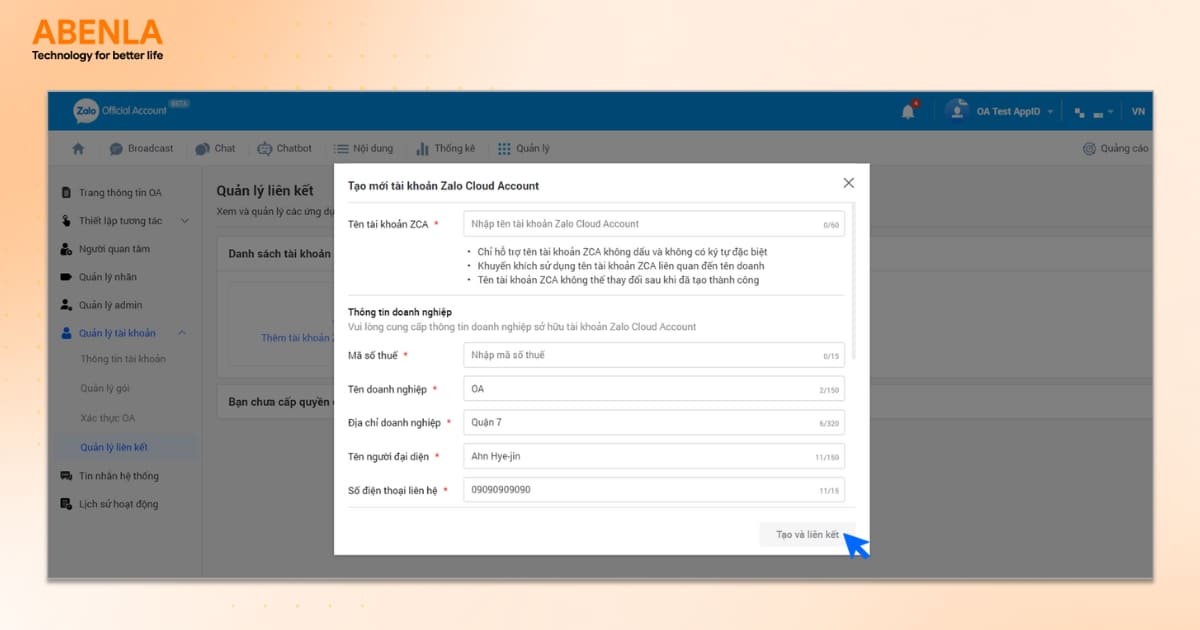Screen dimensions: 1200x630
Task: Click the Chat bubbles icon
Action: [x=202, y=149]
